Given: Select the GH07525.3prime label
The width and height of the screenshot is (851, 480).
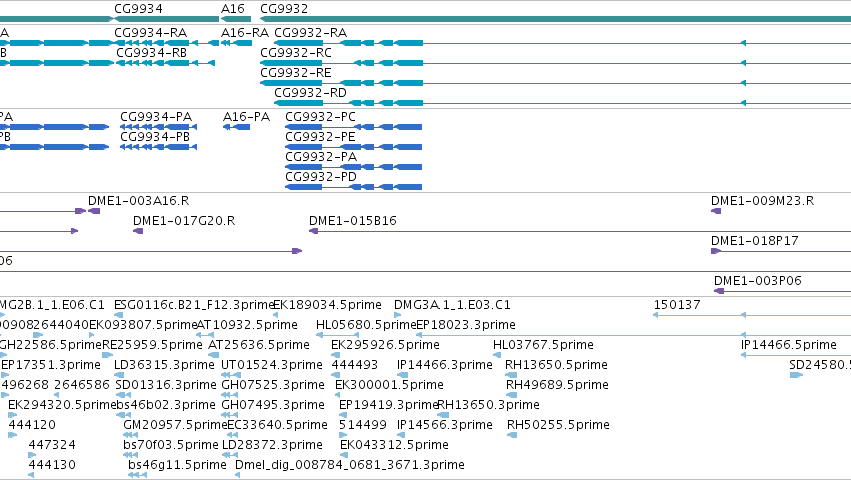Looking at the screenshot, I should [x=273, y=385].
